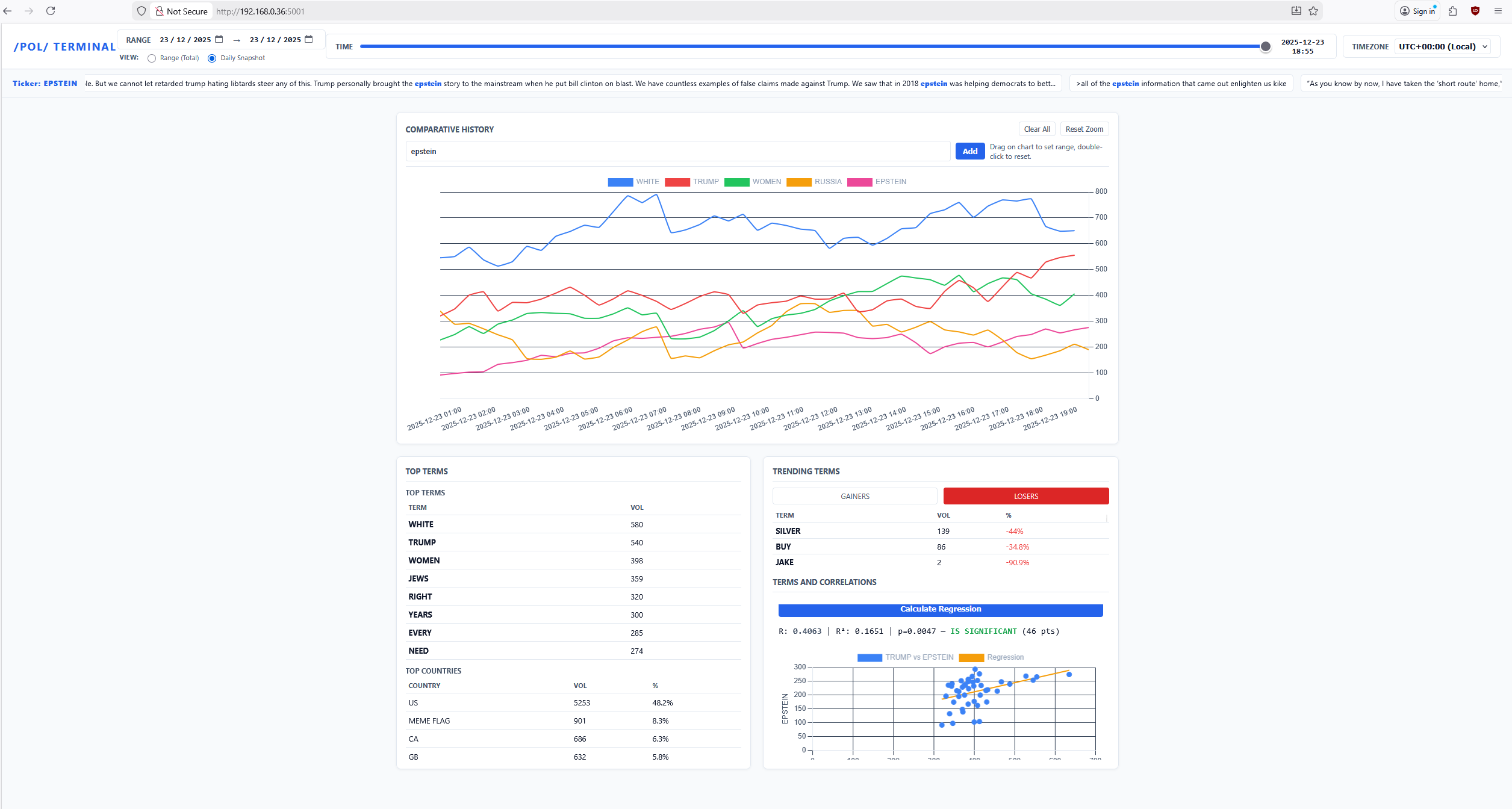This screenshot has height=809, width=1512.
Task: Select Range (Total) view radio button
Action: click(x=152, y=58)
